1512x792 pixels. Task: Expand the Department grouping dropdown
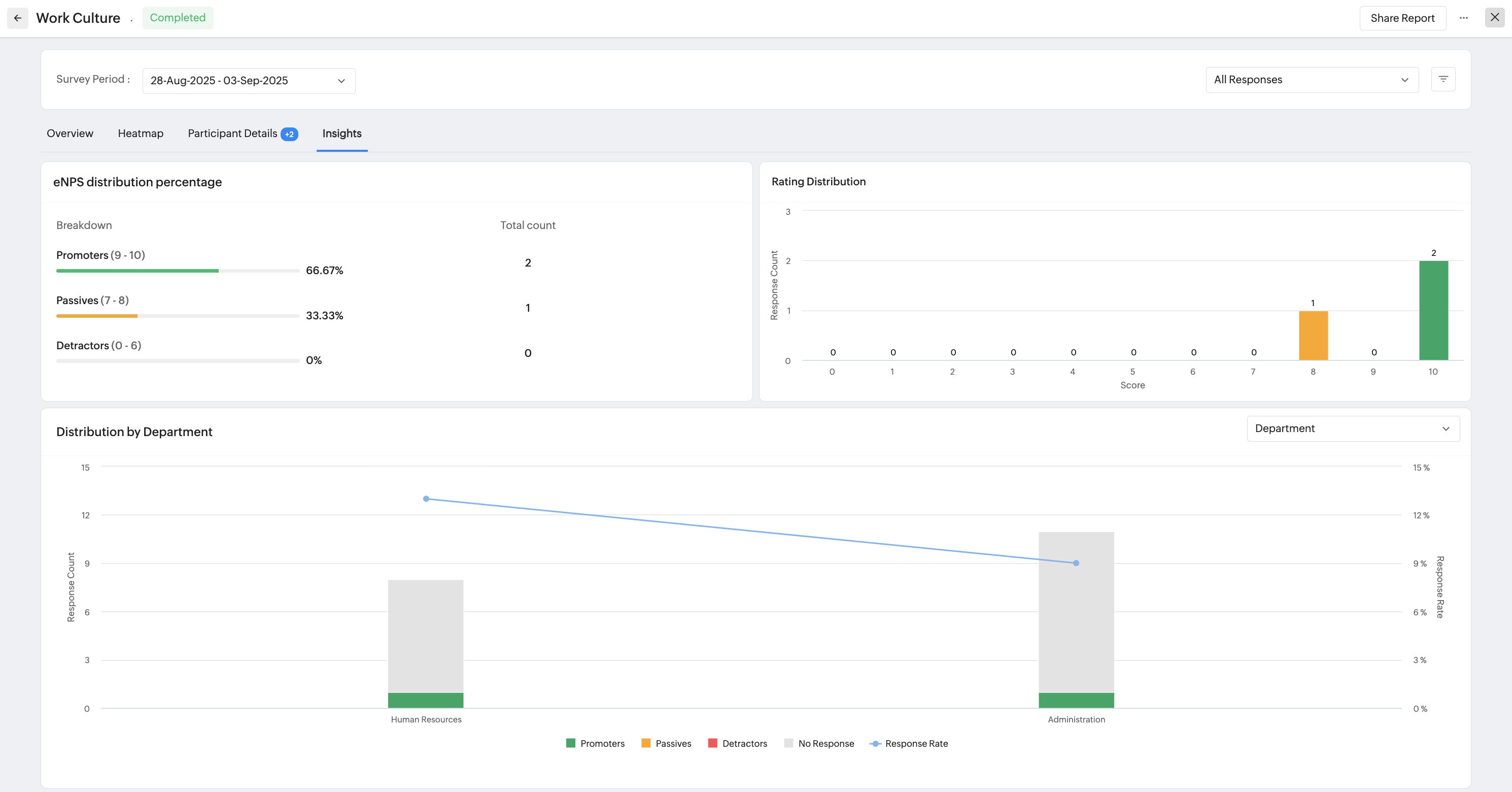pyautogui.click(x=1352, y=428)
